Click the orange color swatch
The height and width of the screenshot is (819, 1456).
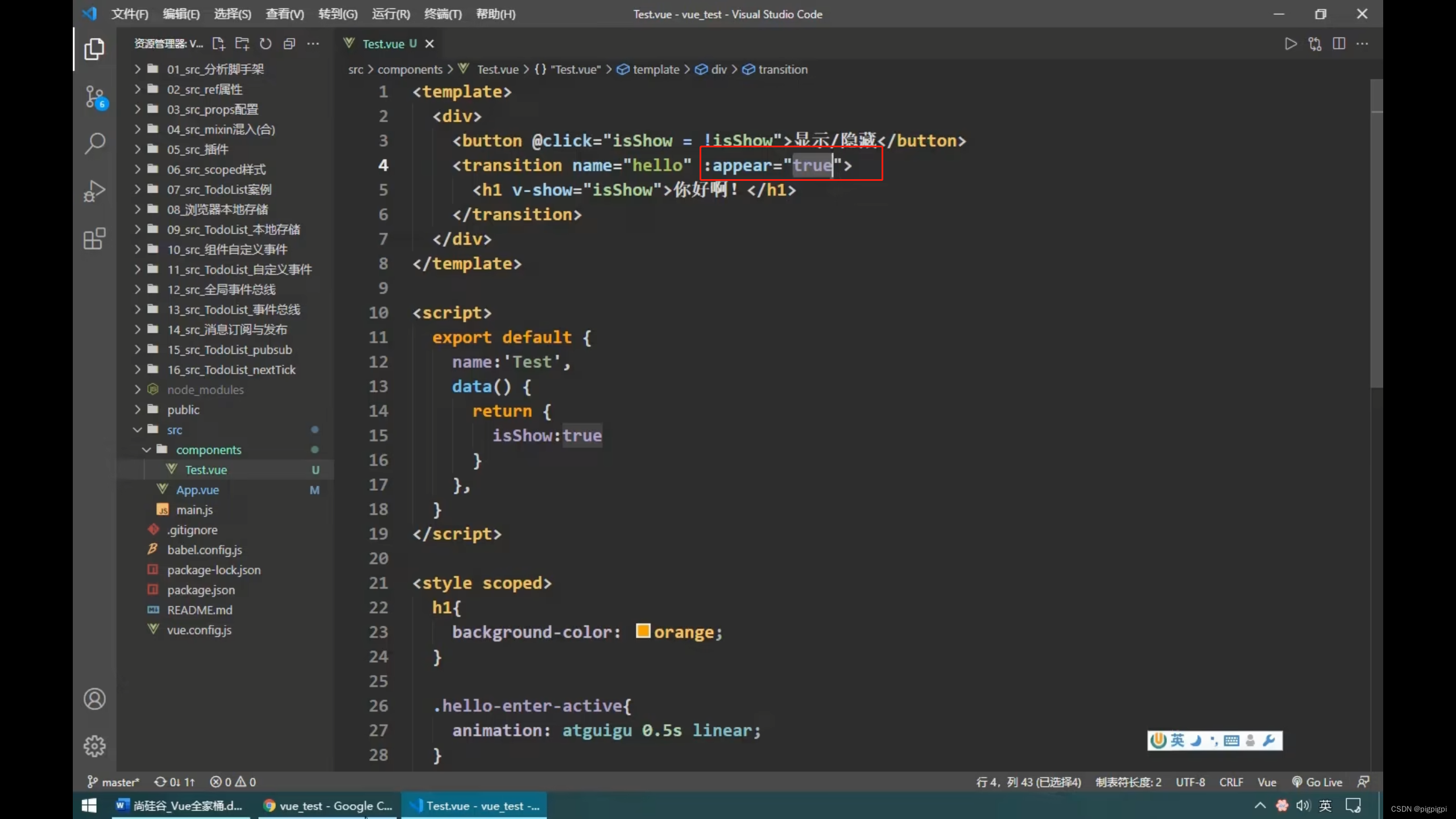click(x=643, y=631)
